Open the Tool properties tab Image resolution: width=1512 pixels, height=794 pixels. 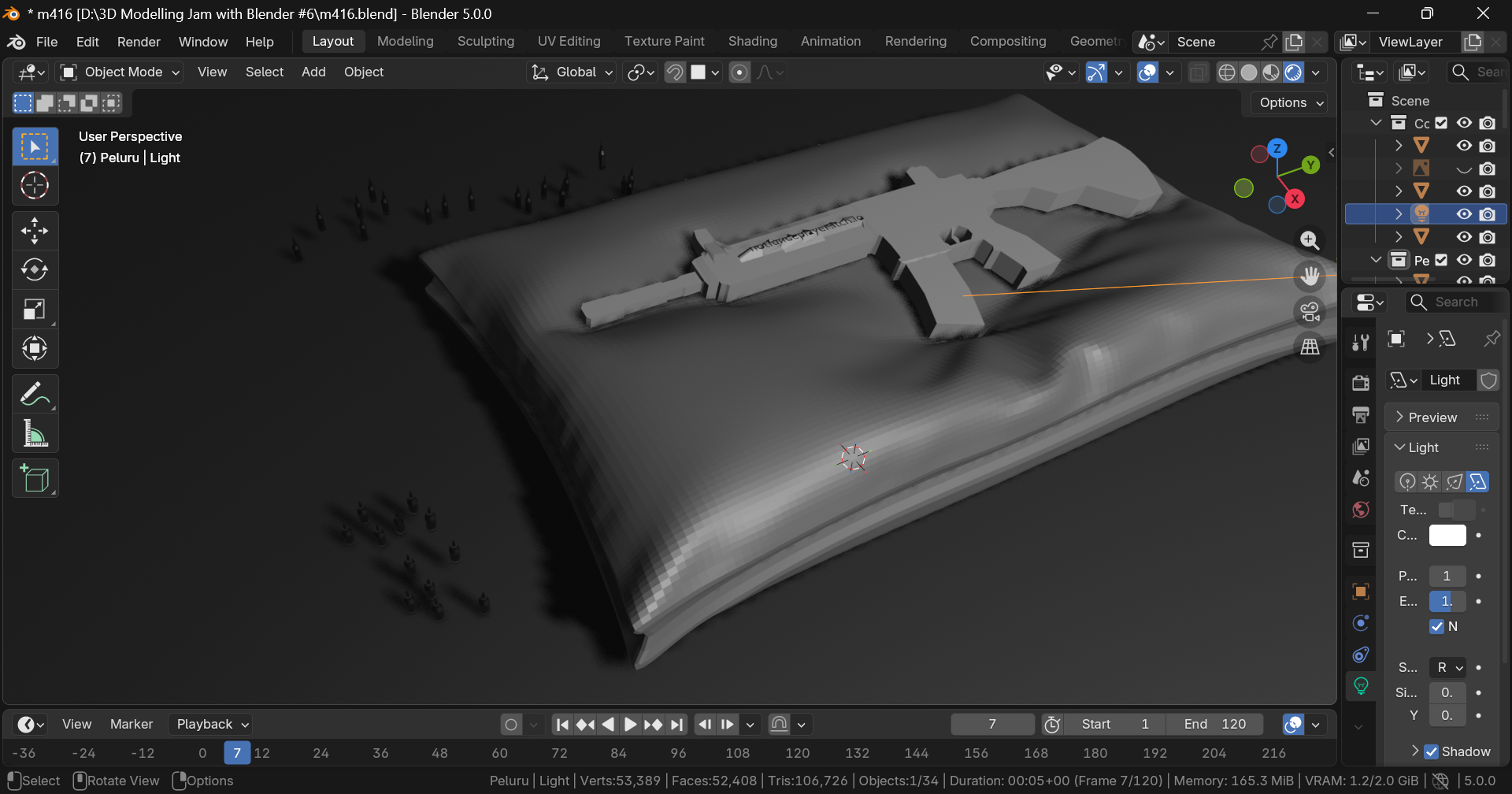(x=1361, y=342)
